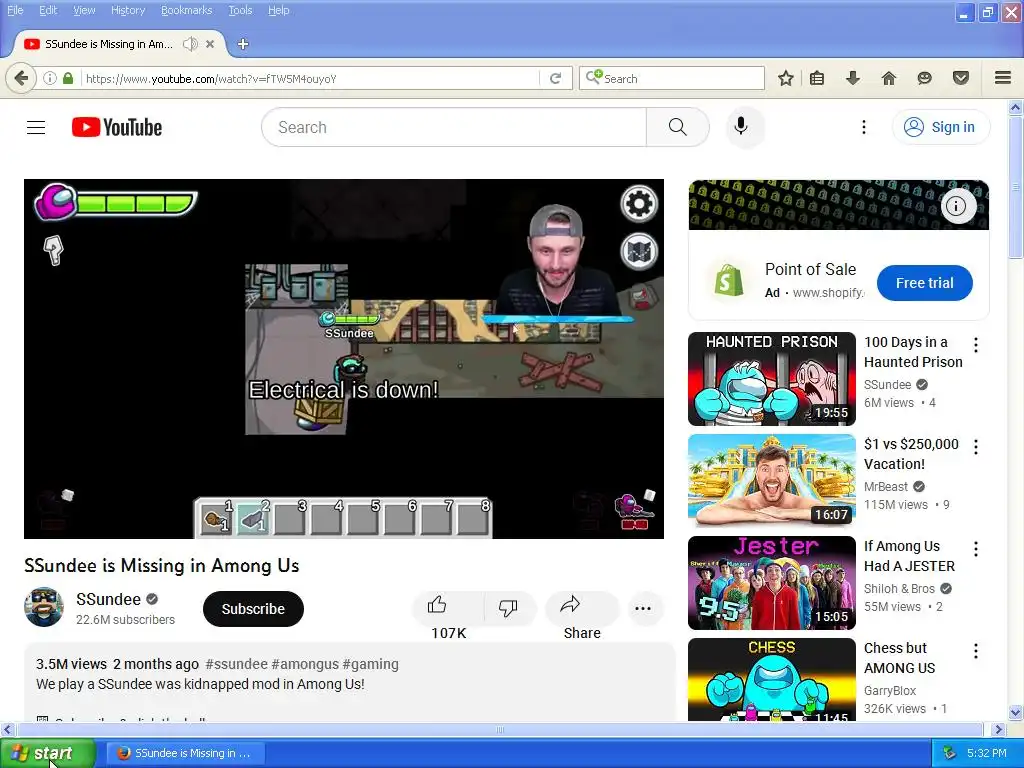
Task: Click the chat smiley toolbar icon
Action: click(924, 78)
